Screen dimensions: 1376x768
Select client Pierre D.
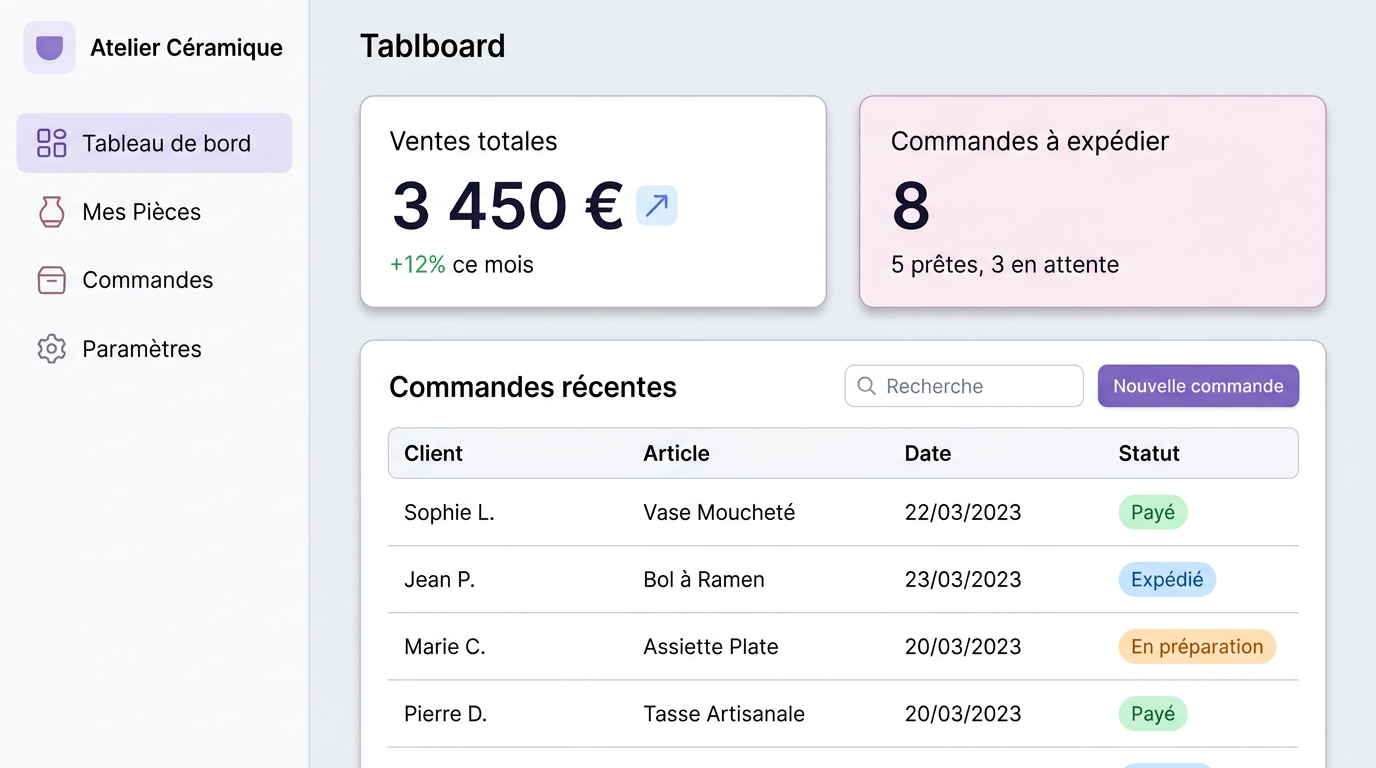coord(446,714)
